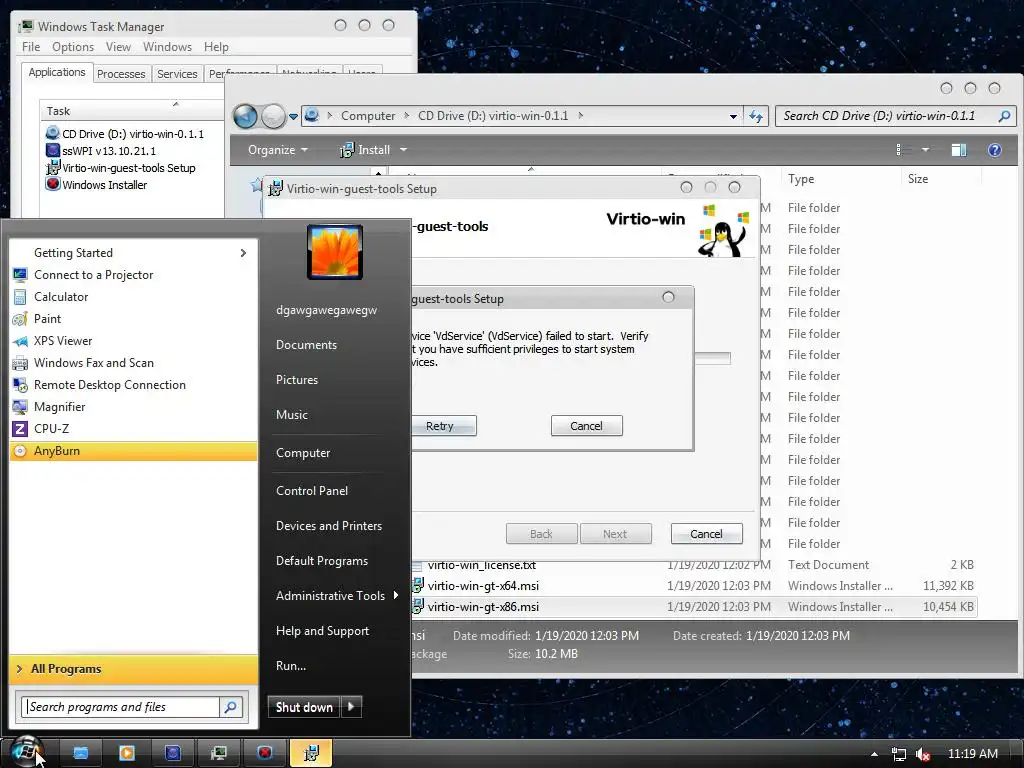Viewport: 1024px width, 768px height.
Task: Click Cancel in VdService error dialog
Action: pos(586,426)
